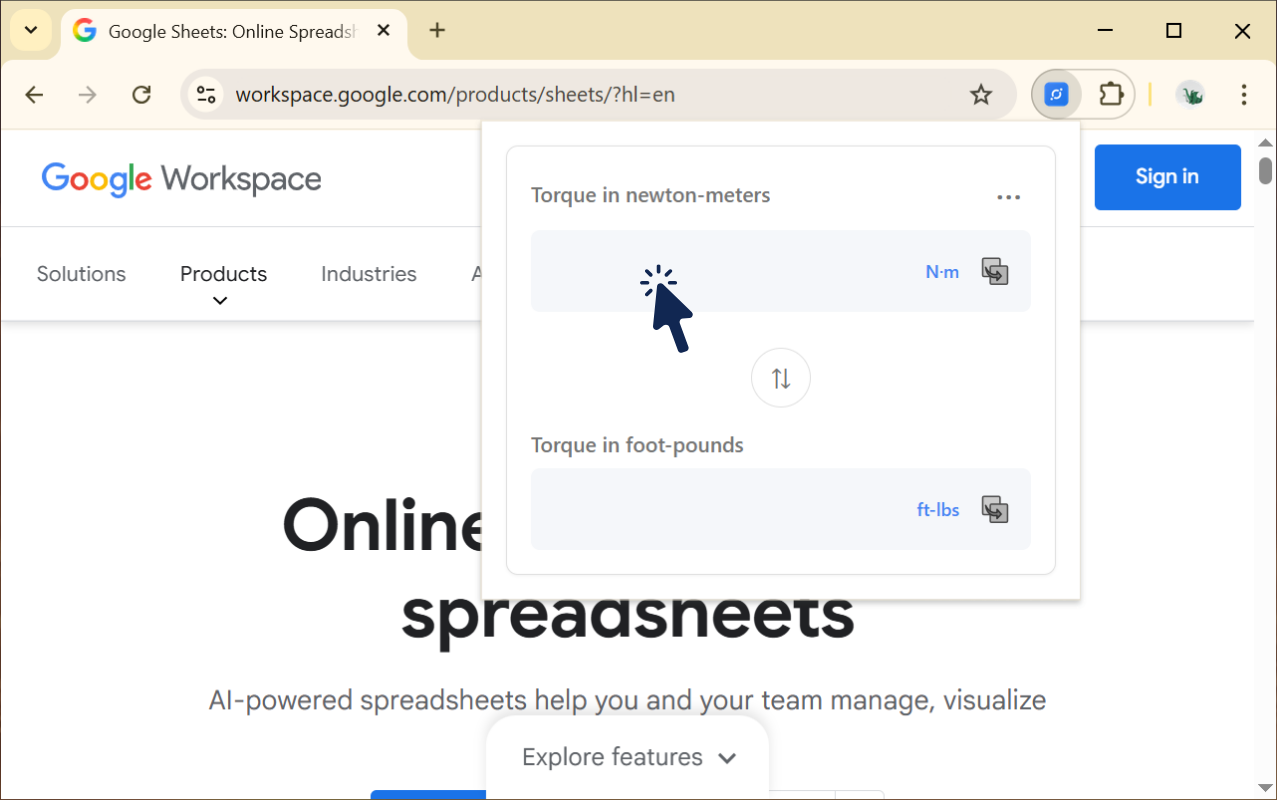
Task: Expand the Products chevron
Action: coord(221,300)
